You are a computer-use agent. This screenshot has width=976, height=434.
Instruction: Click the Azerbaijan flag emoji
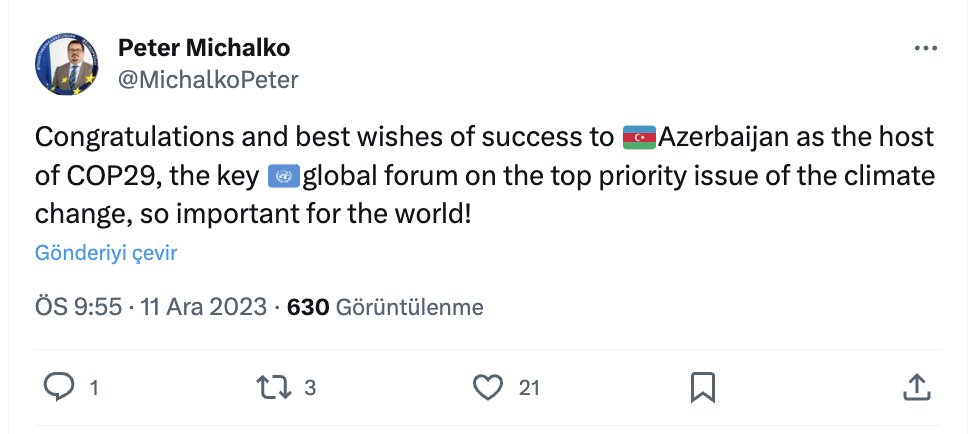639,138
